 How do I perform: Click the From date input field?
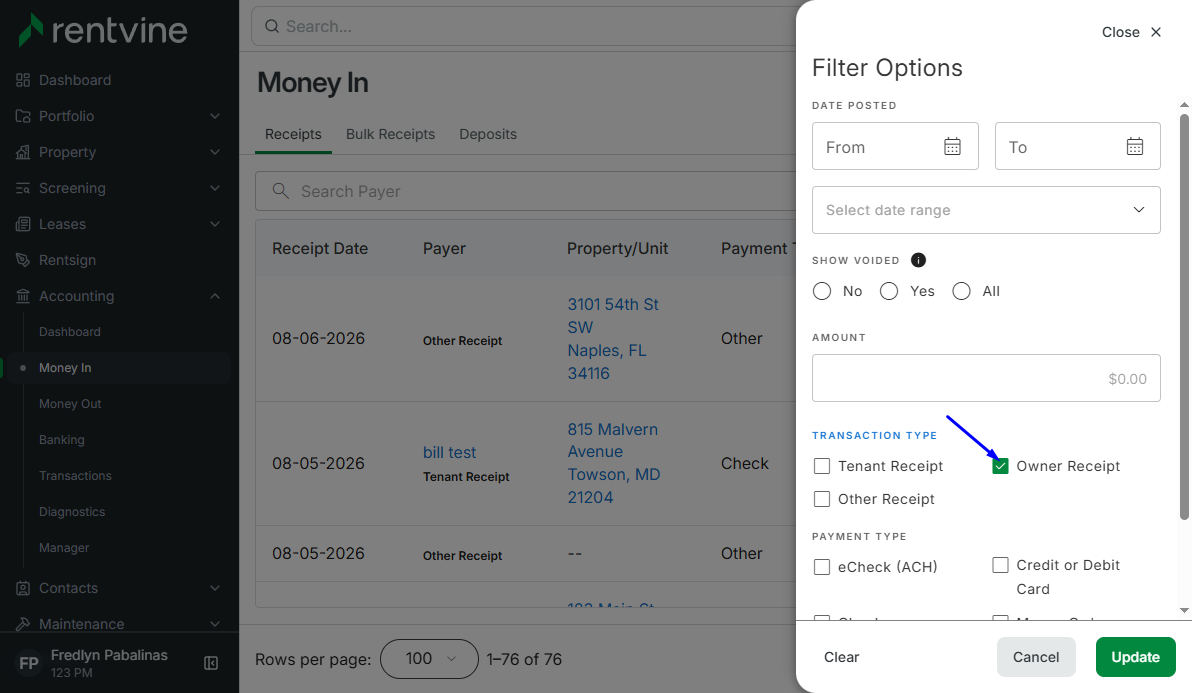[895, 146]
